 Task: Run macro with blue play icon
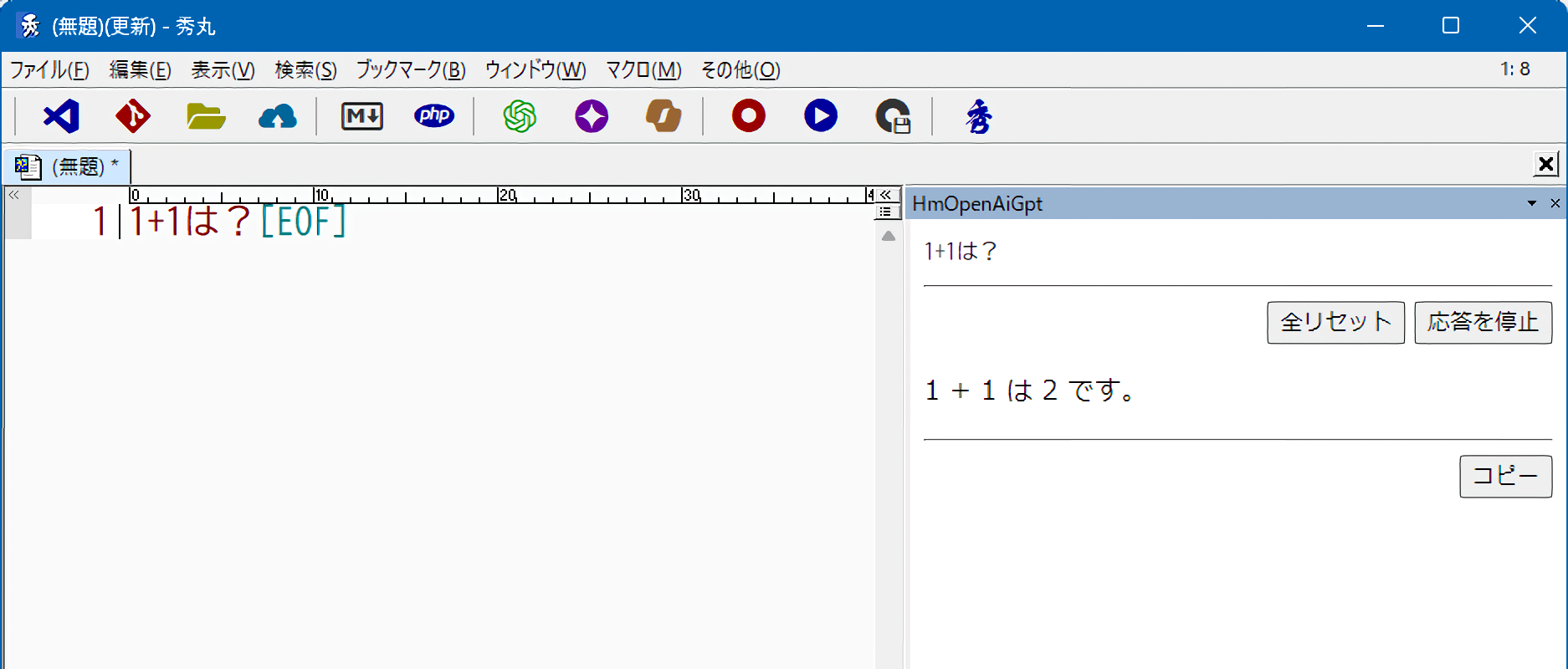(x=821, y=116)
